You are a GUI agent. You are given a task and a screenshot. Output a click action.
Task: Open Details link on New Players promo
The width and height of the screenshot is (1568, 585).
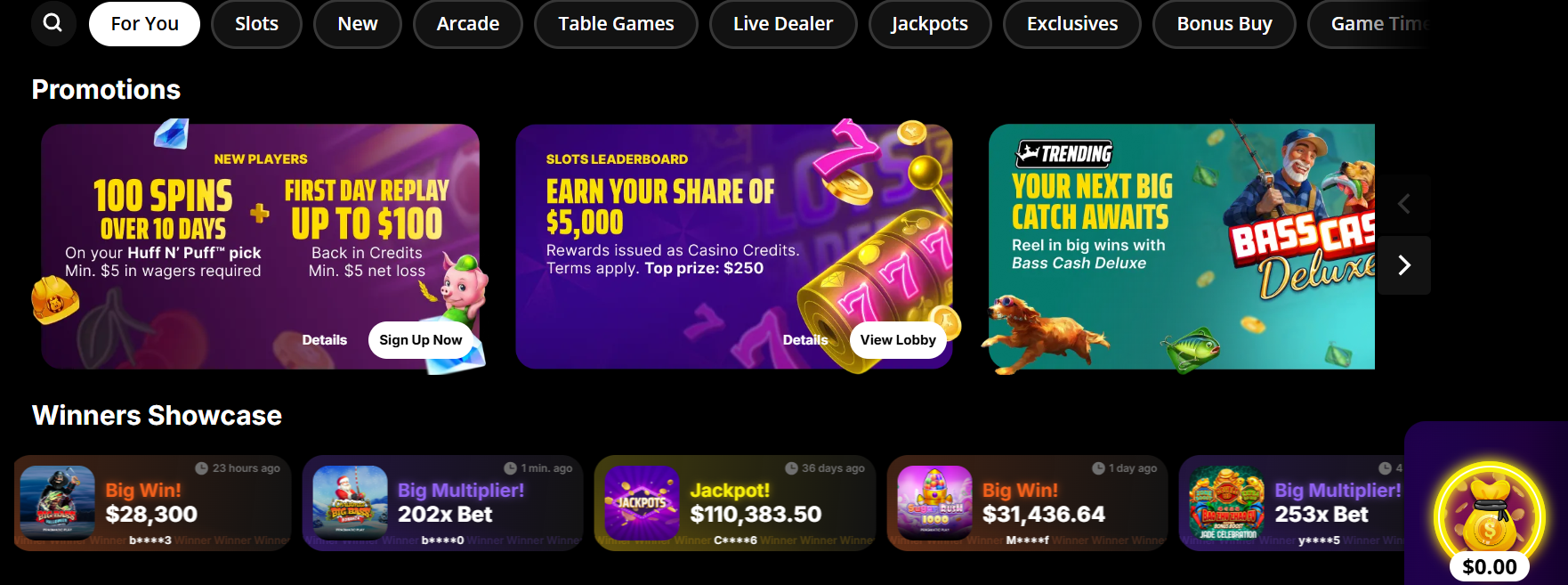[x=325, y=340]
